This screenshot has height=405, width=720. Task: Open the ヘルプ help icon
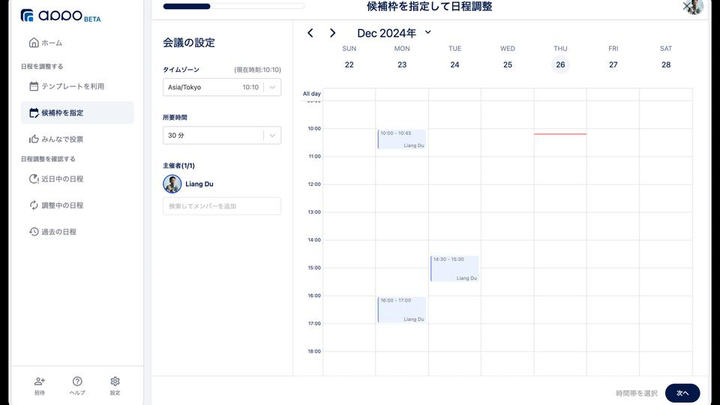tap(77, 384)
